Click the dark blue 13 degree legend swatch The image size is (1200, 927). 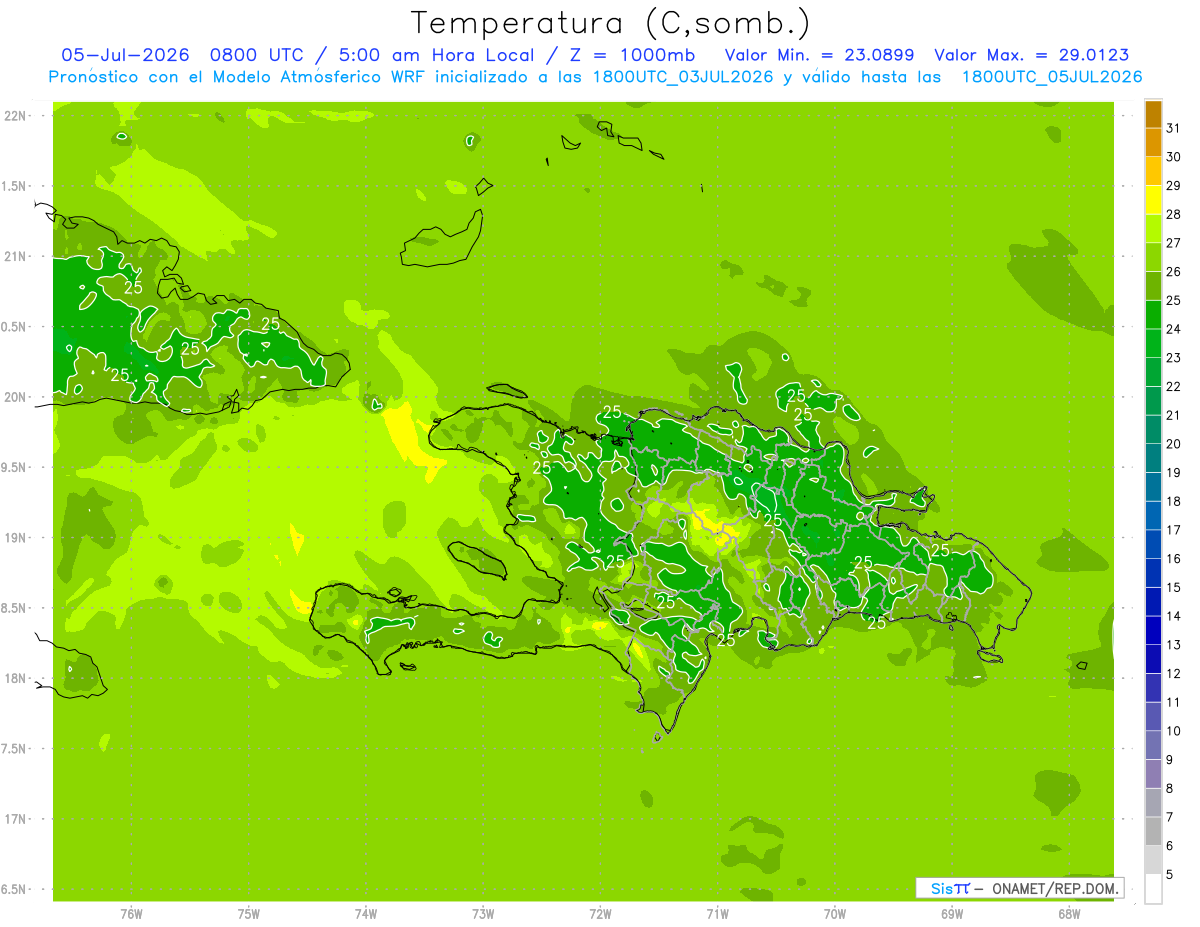click(x=1153, y=630)
